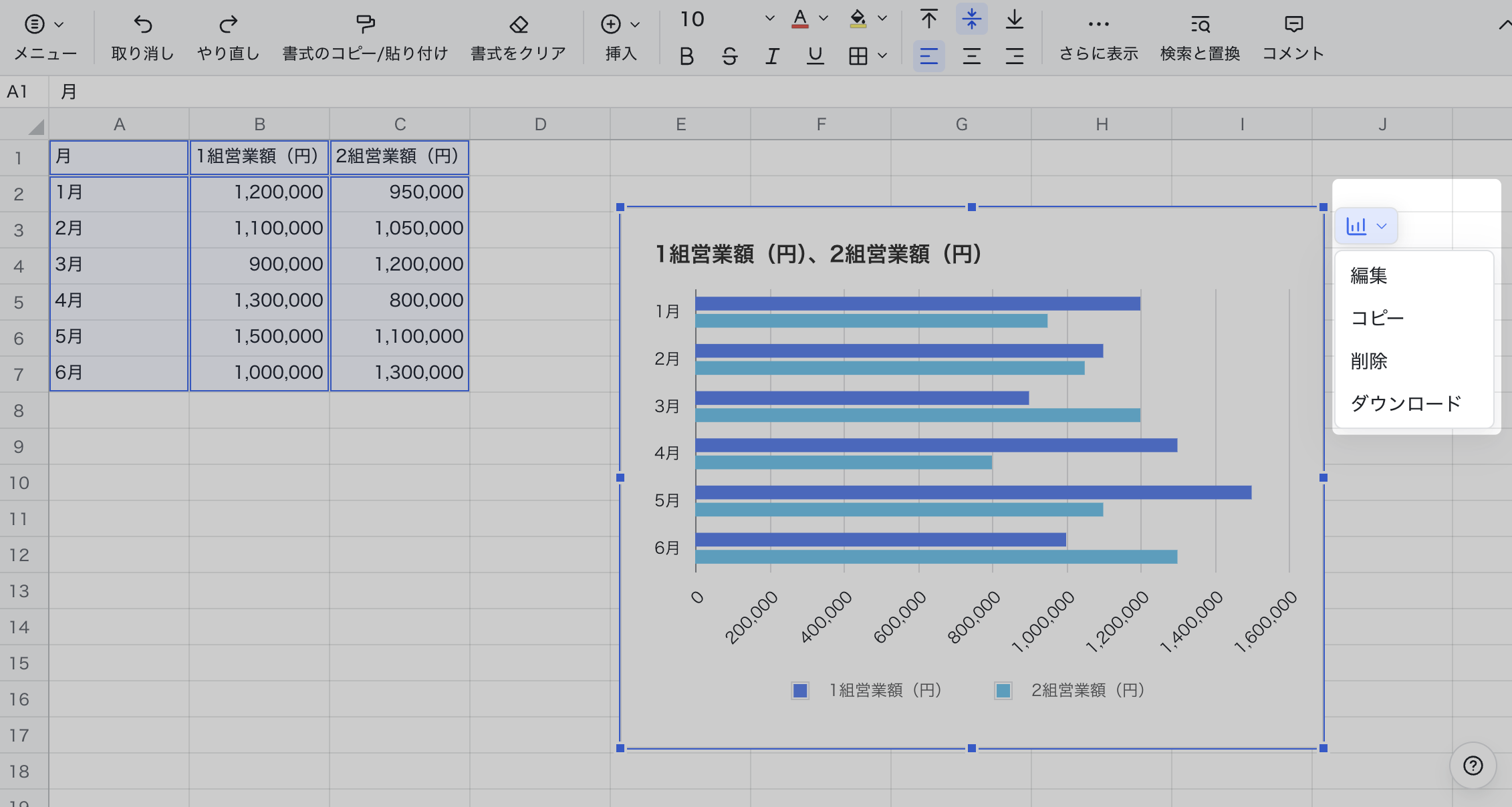Toggle underline formatting
Image resolution: width=1512 pixels, height=807 pixels.
tap(815, 56)
